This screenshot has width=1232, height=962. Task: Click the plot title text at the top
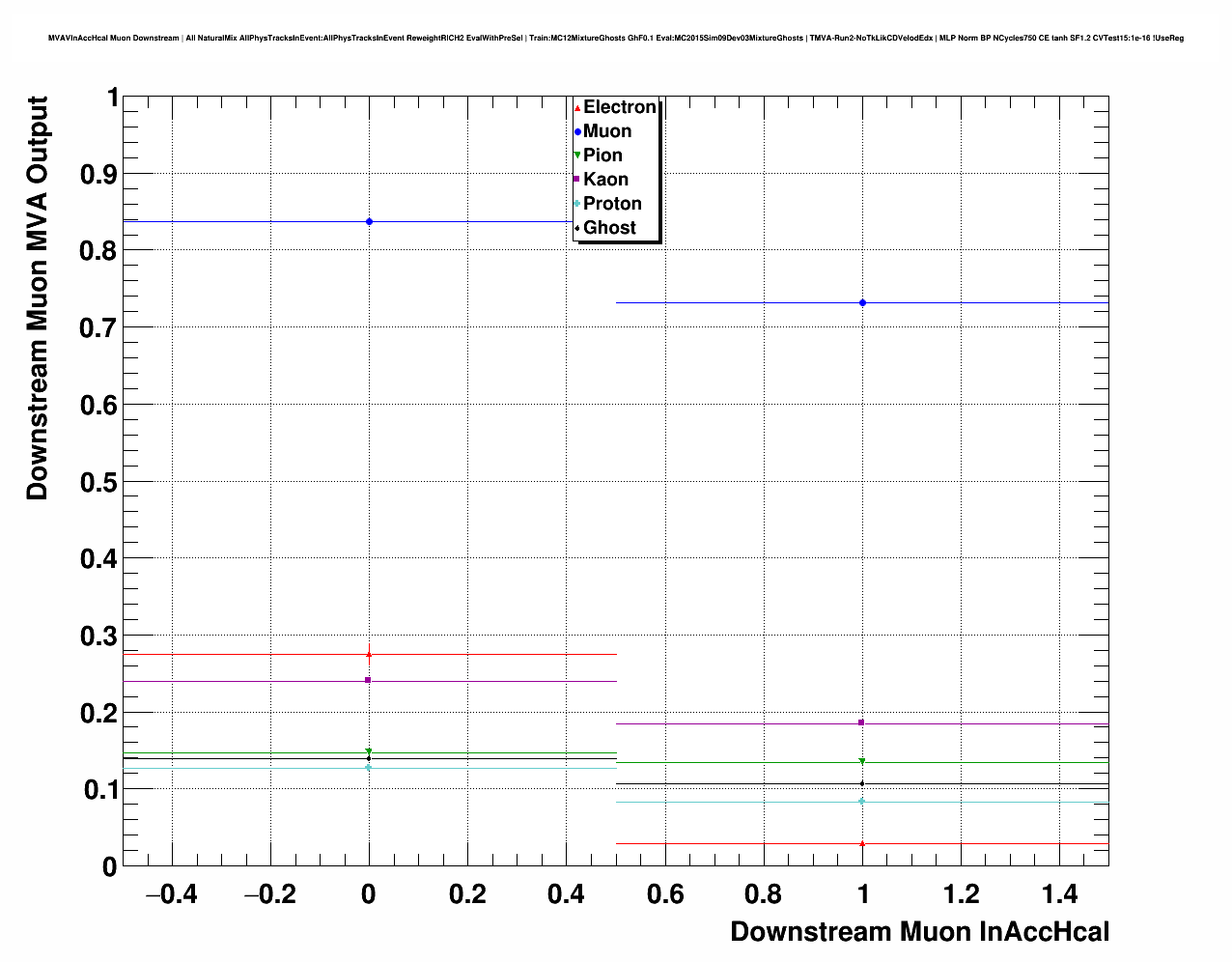click(615, 39)
